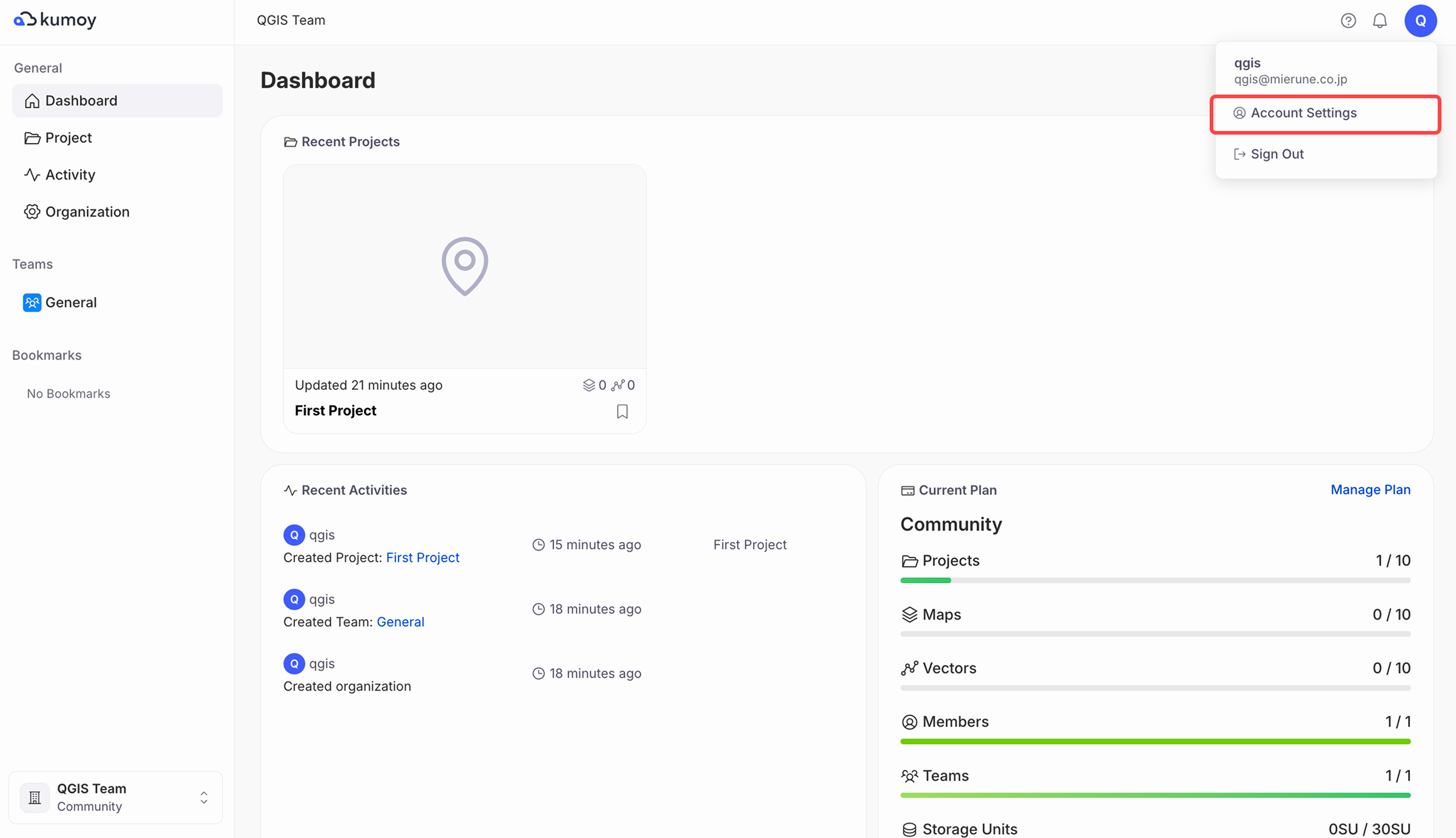Screen dimensions: 1456x838
Task: Collapse the Recent Activities section
Action: click(354, 490)
